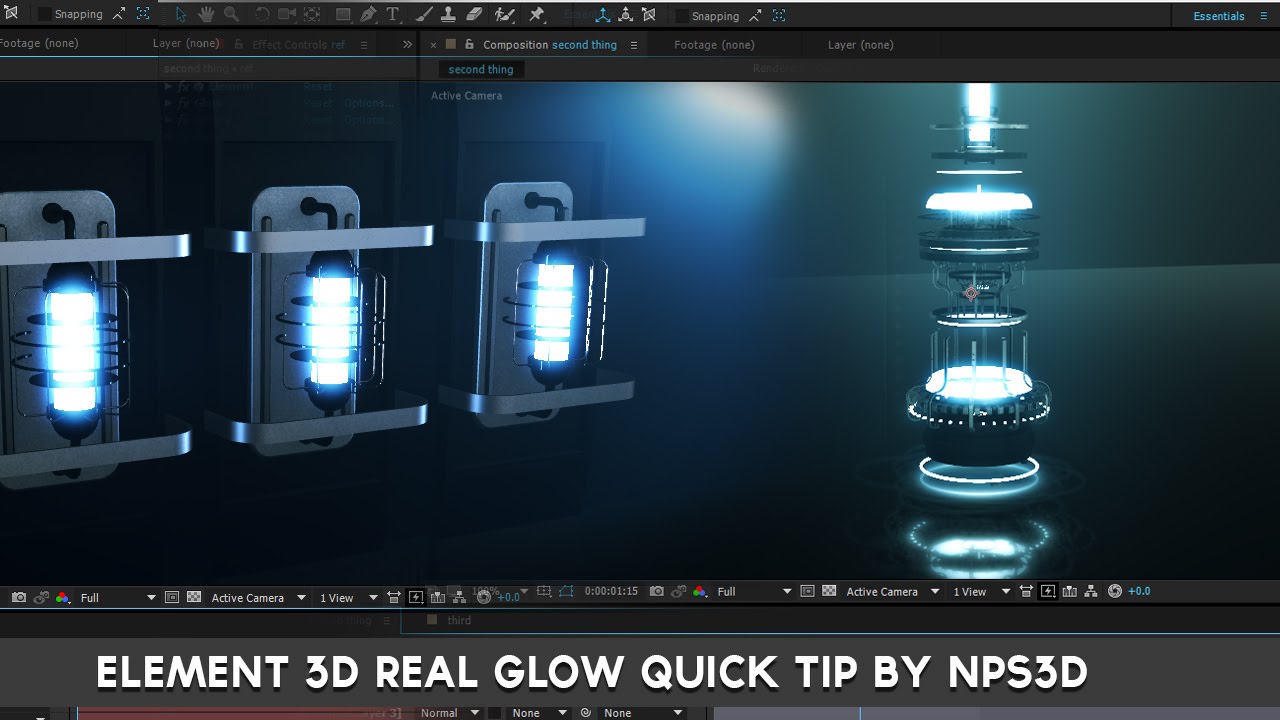Open the Effect Controls ref tab
Viewport: 1280px width, 720px height.
click(300, 44)
